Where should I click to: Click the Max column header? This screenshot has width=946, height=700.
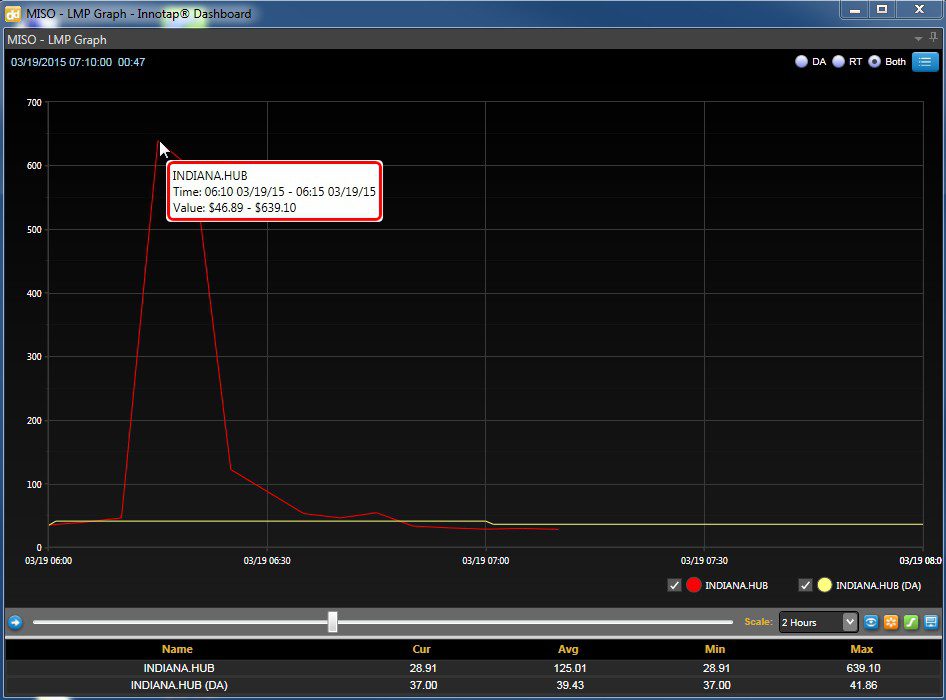[862, 649]
